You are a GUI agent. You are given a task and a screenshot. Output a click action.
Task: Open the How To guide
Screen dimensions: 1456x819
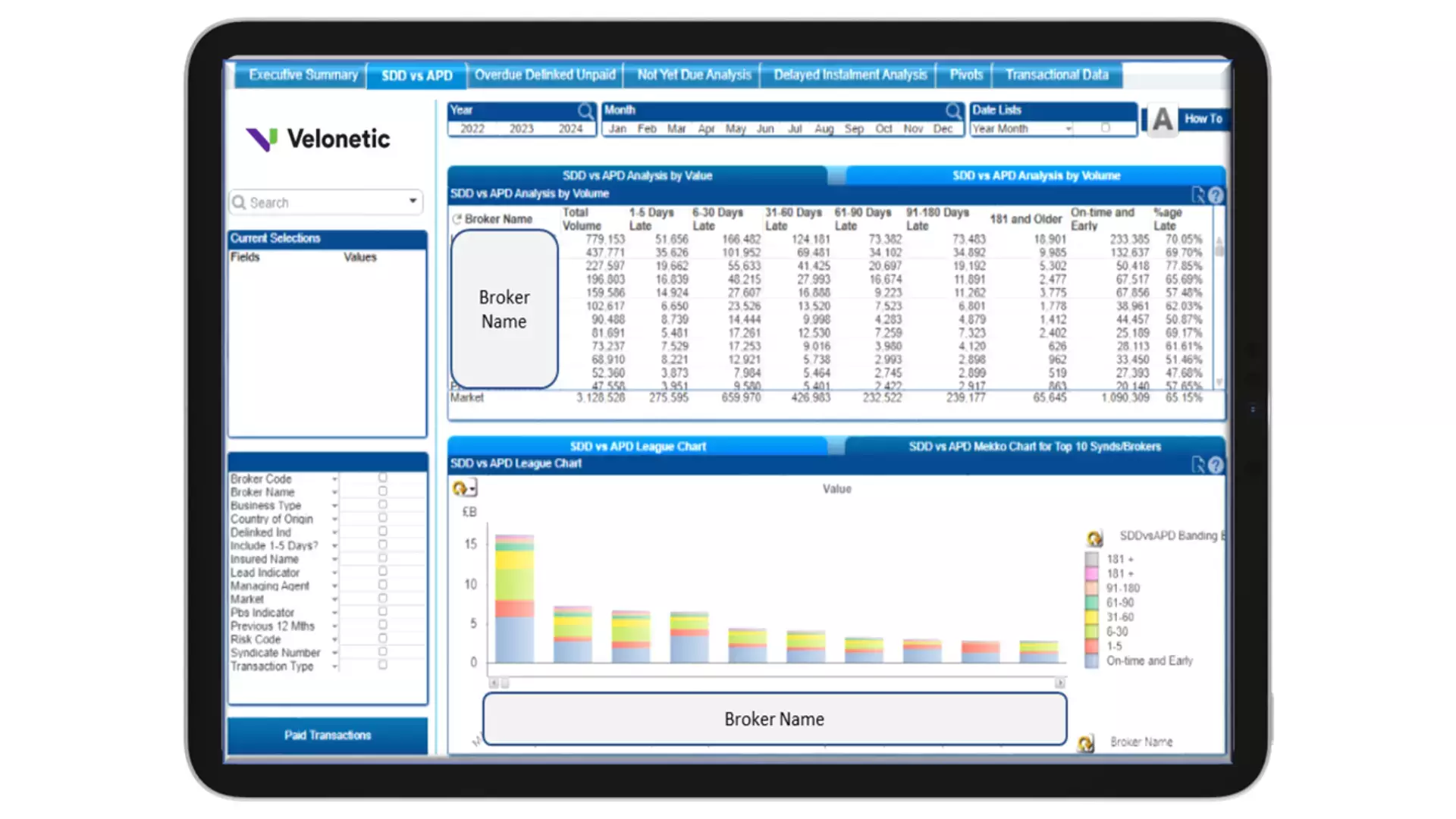click(x=1203, y=118)
